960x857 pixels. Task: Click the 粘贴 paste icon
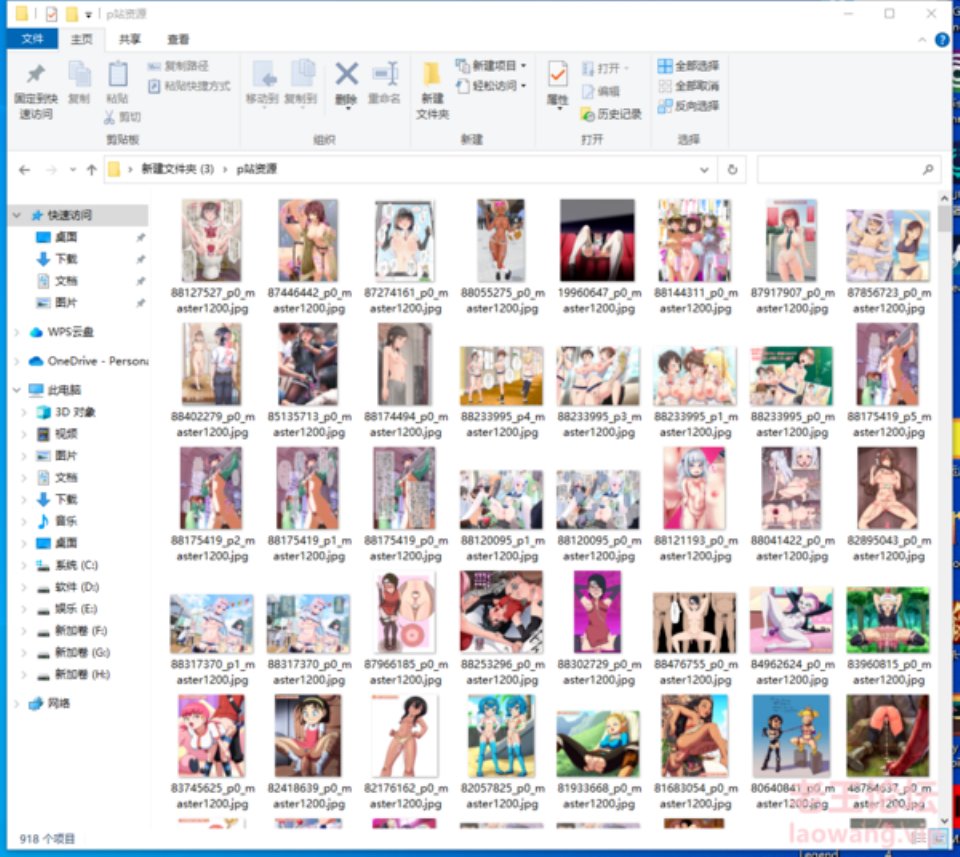(118, 74)
